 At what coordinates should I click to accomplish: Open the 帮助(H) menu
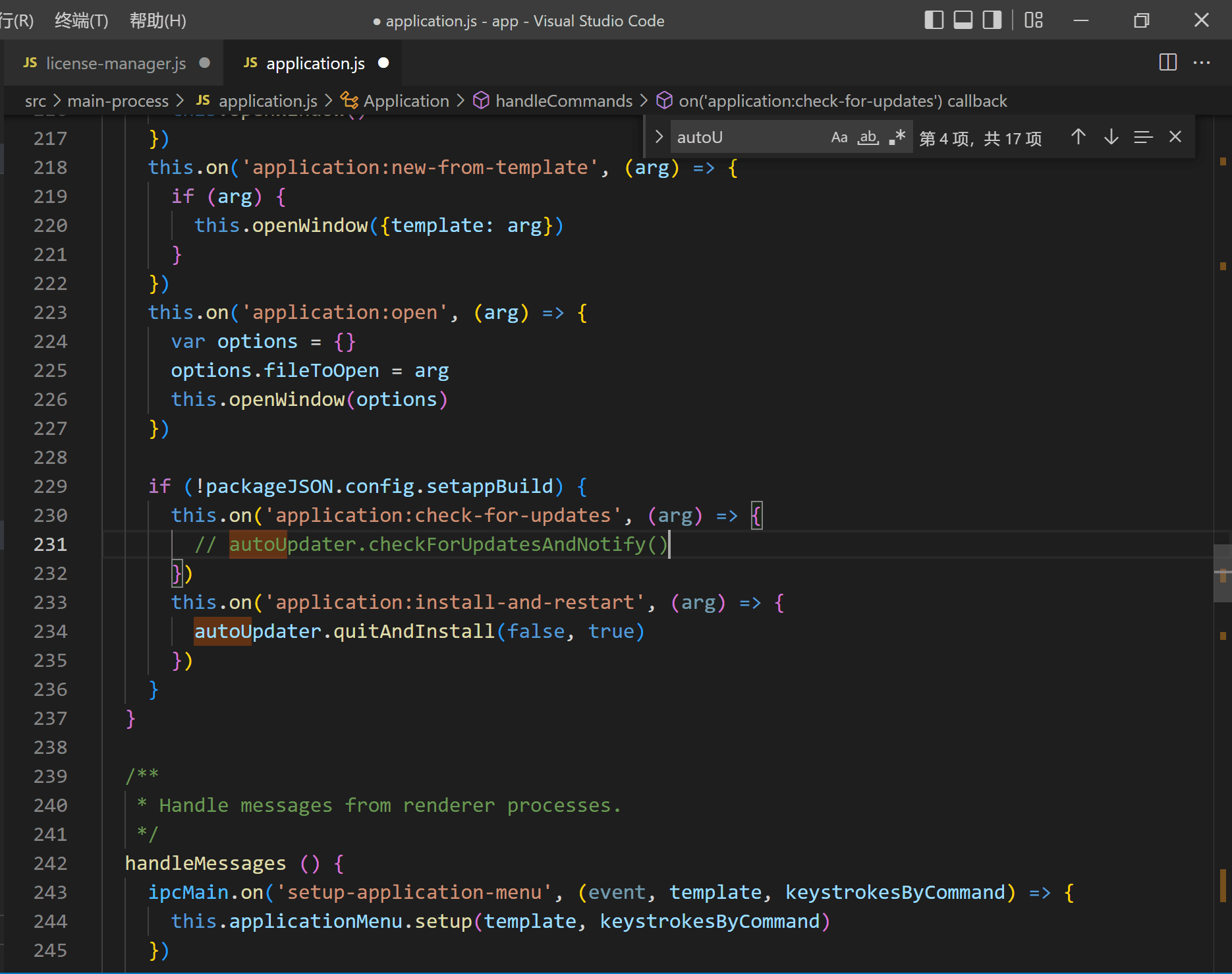pyautogui.click(x=158, y=20)
